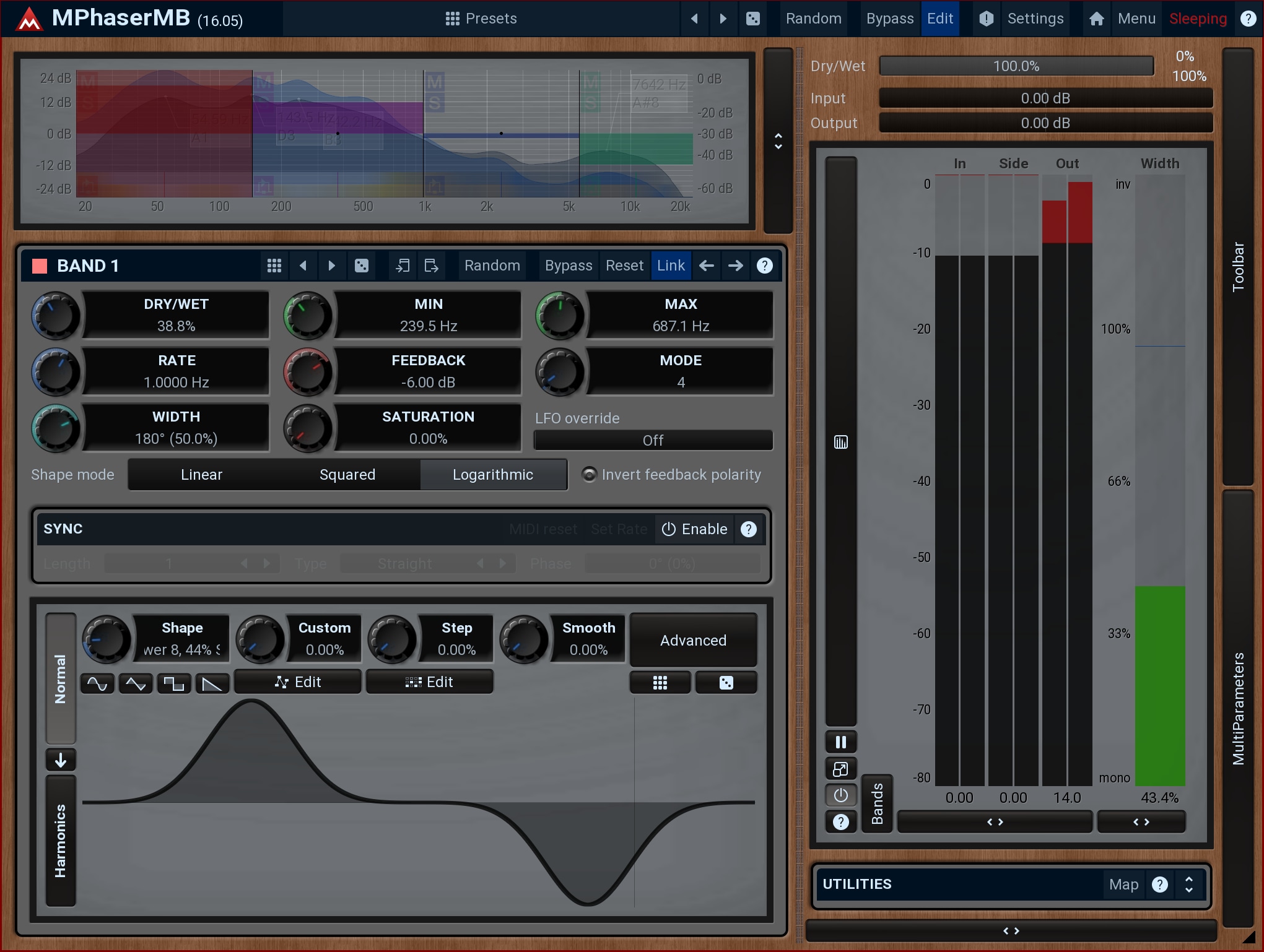This screenshot has height=952, width=1264.
Task: Click the home icon next to Menu
Action: [x=1096, y=19]
